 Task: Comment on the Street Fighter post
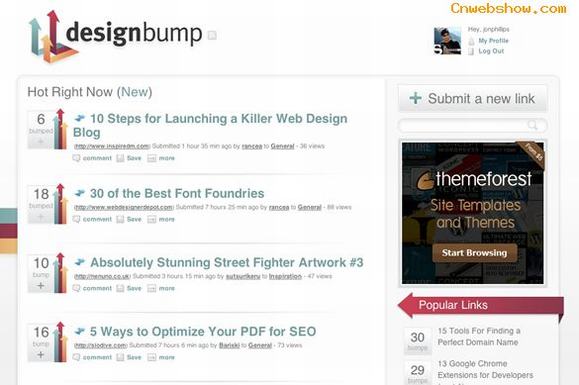[92, 288]
